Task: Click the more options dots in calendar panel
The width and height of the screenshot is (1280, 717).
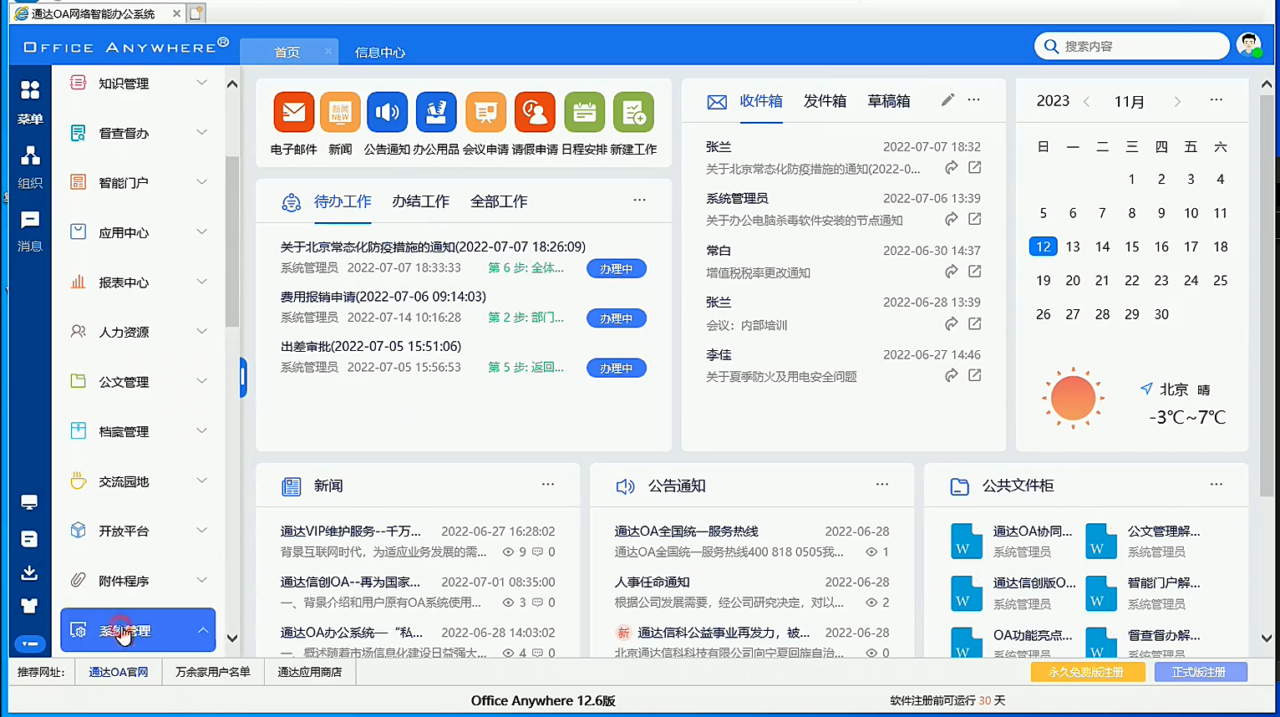Action: click(x=1216, y=100)
